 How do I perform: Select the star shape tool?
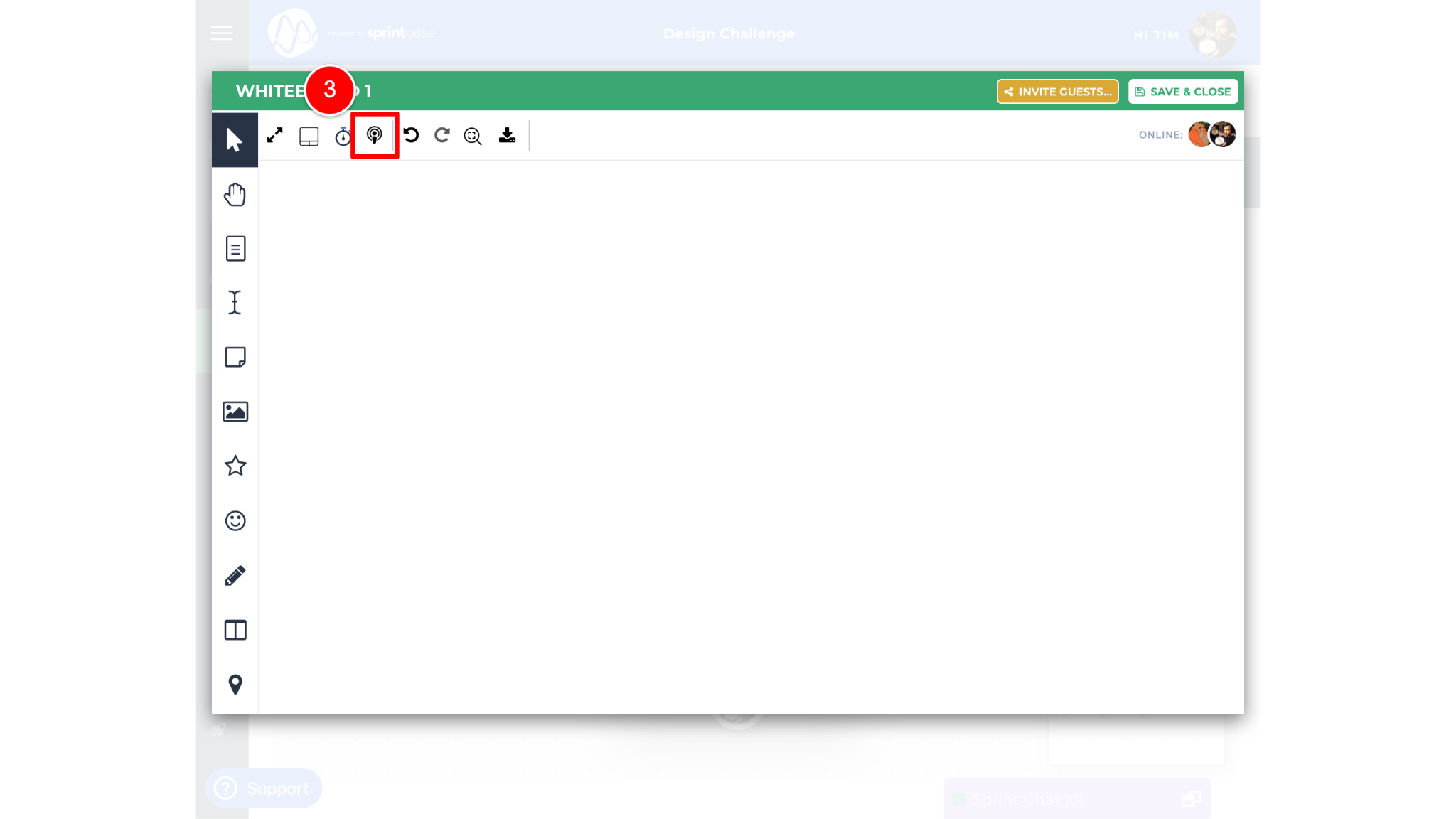[x=235, y=466]
